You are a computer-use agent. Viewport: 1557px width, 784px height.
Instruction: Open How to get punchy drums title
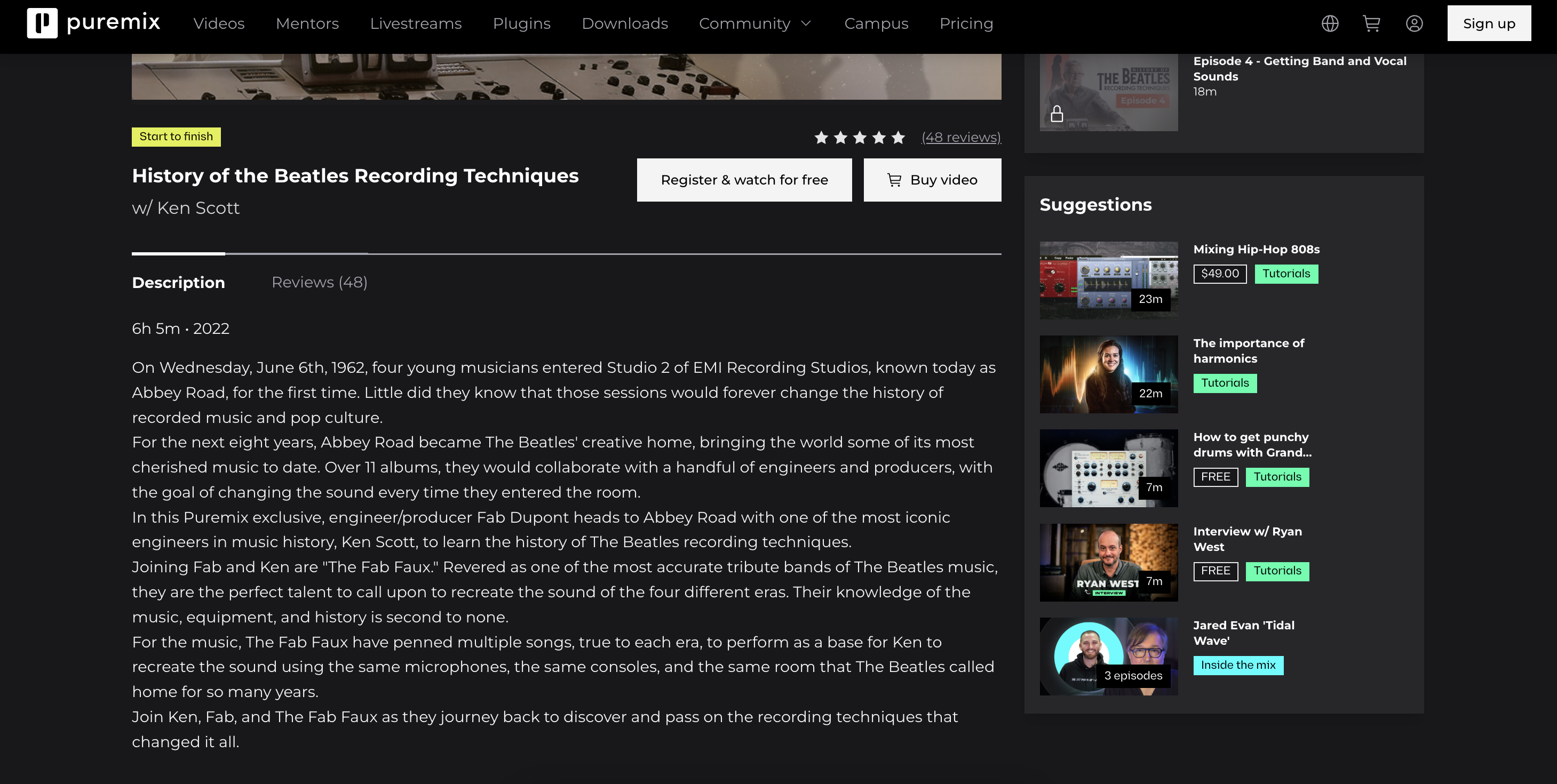click(1252, 445)
